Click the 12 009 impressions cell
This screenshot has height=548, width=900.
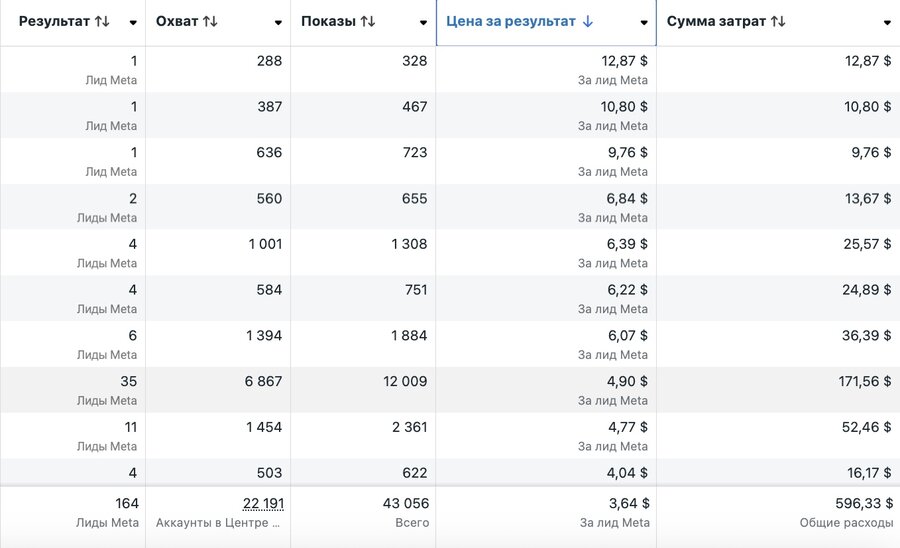tap(363, 390)
